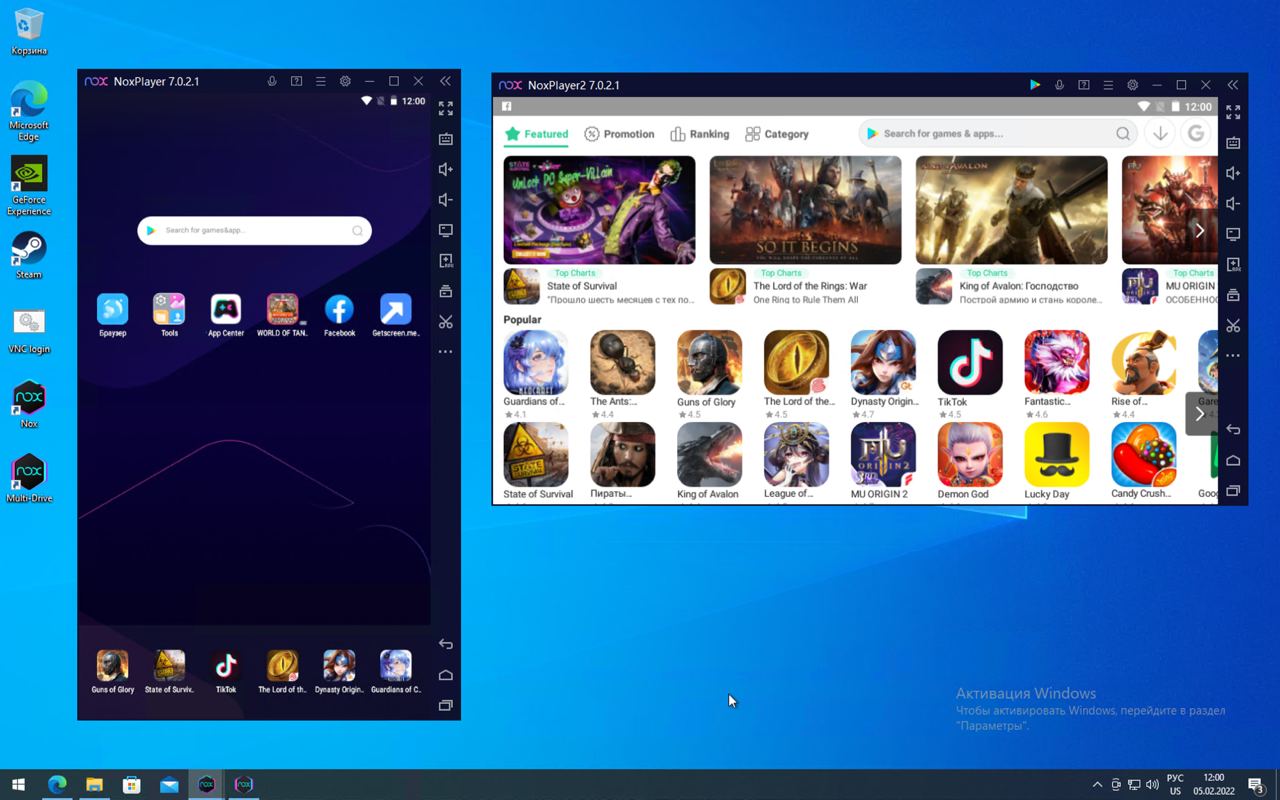Click install APK icon in NoxPlayer sidebar
Viewport: 1280px width, 800px height.
tap(446, 261)
